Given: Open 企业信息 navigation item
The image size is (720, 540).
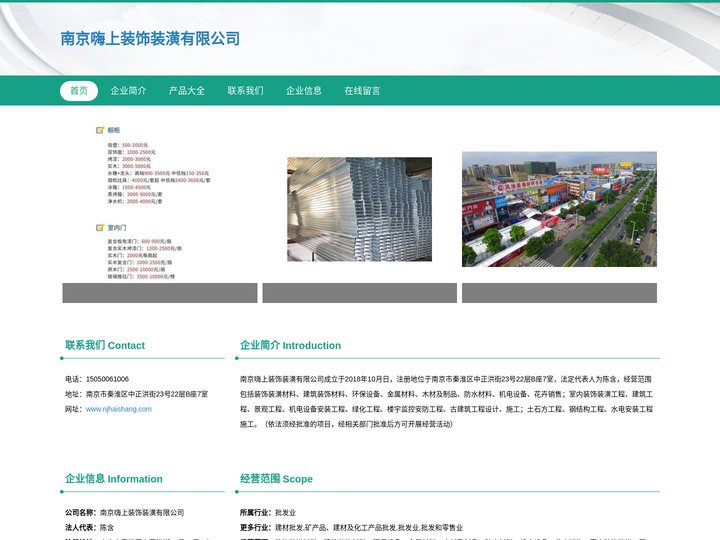Looking at the screenshot, I should click(x=304, y=90).
